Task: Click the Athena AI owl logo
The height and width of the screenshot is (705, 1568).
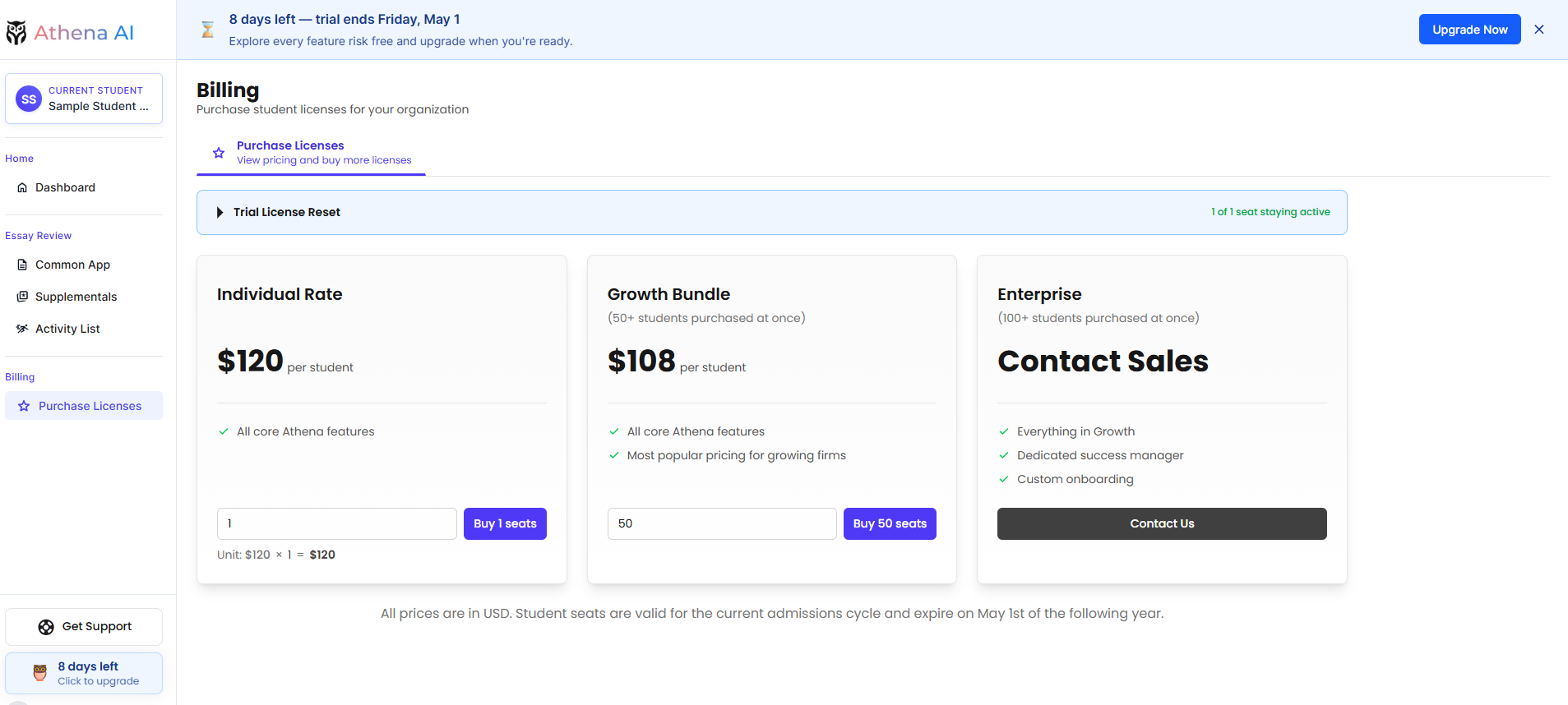Action: click(x=16, y=33)
